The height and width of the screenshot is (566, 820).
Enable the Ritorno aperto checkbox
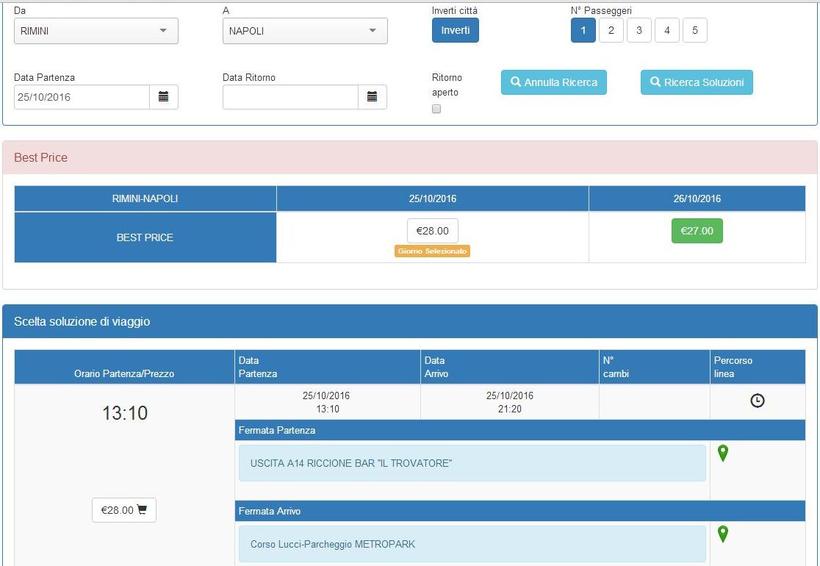tap(436, 109)
